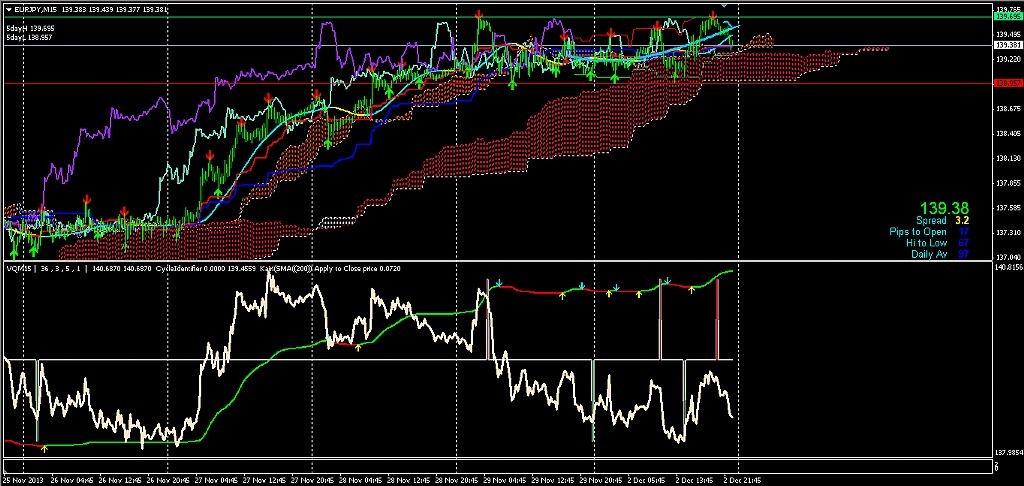Click the 28 Nov 20:45 time label

pyautogui.click(x=456, y=478)
